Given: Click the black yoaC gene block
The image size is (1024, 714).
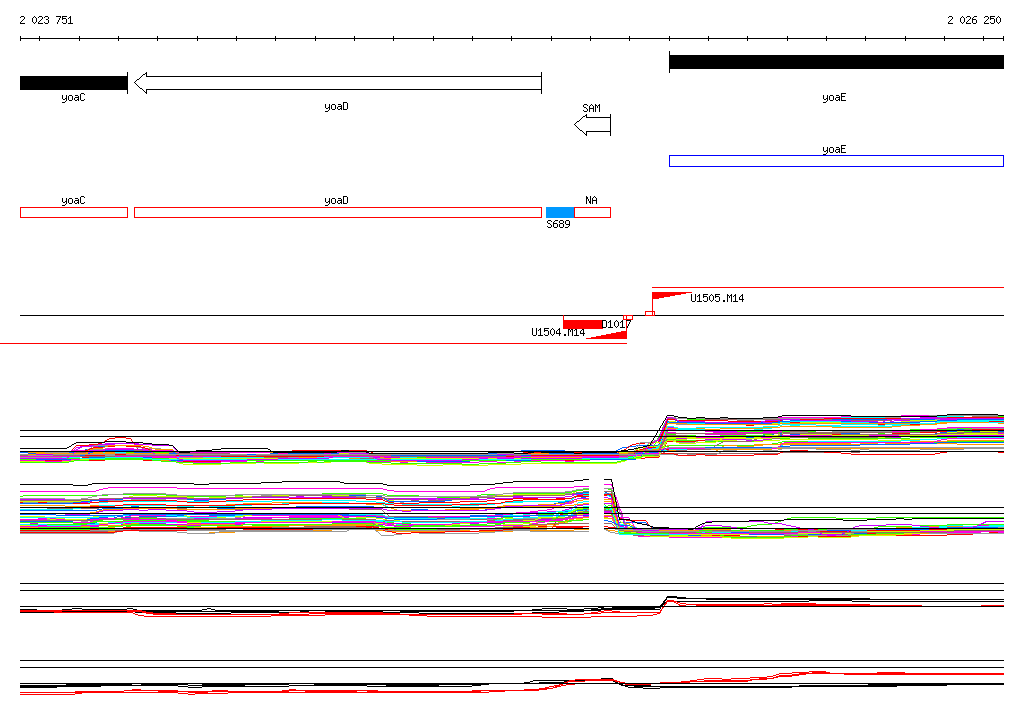Looking at the screenshot, I should 74,83.
